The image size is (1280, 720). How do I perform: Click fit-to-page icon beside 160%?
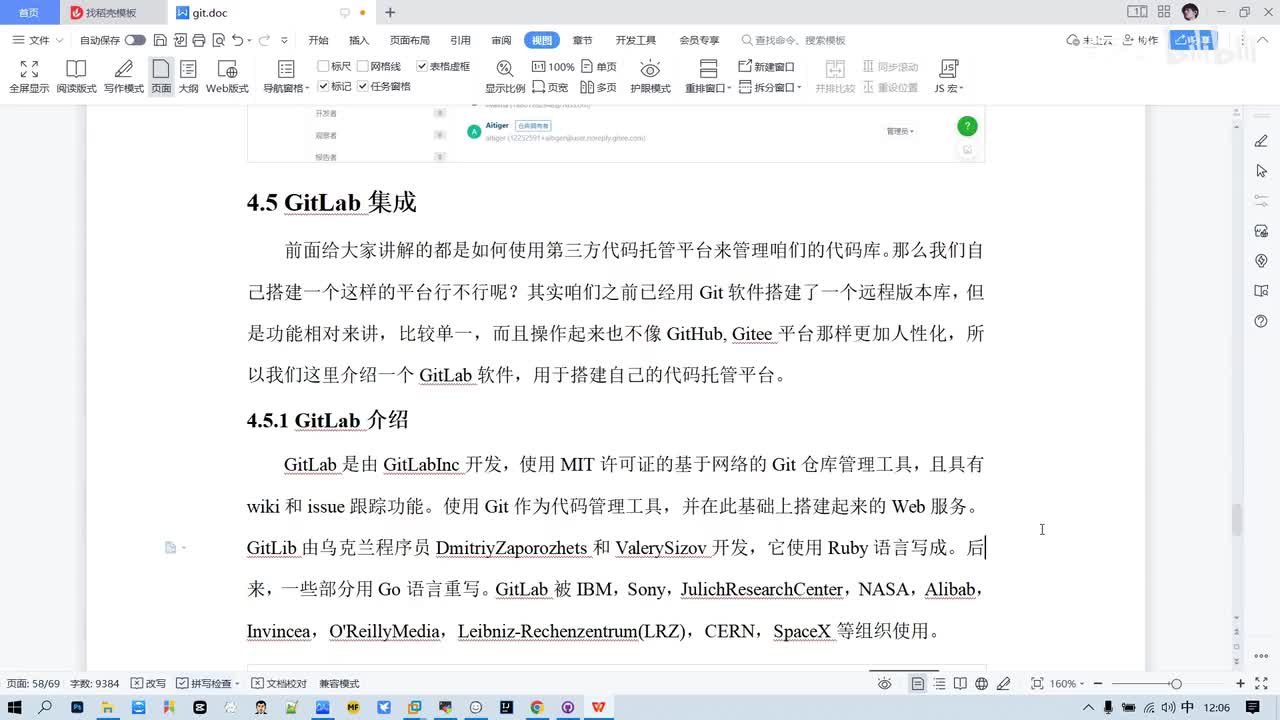pos(1037,683)
